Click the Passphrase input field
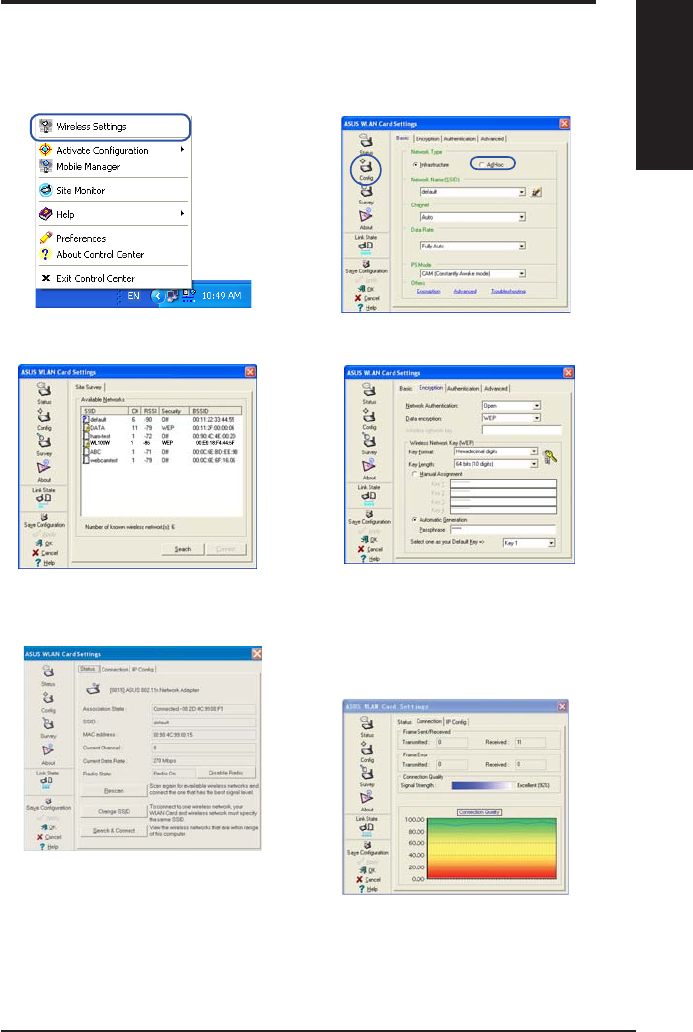The width and height of the screenshot is (693, 1032). tap(503, 529)
